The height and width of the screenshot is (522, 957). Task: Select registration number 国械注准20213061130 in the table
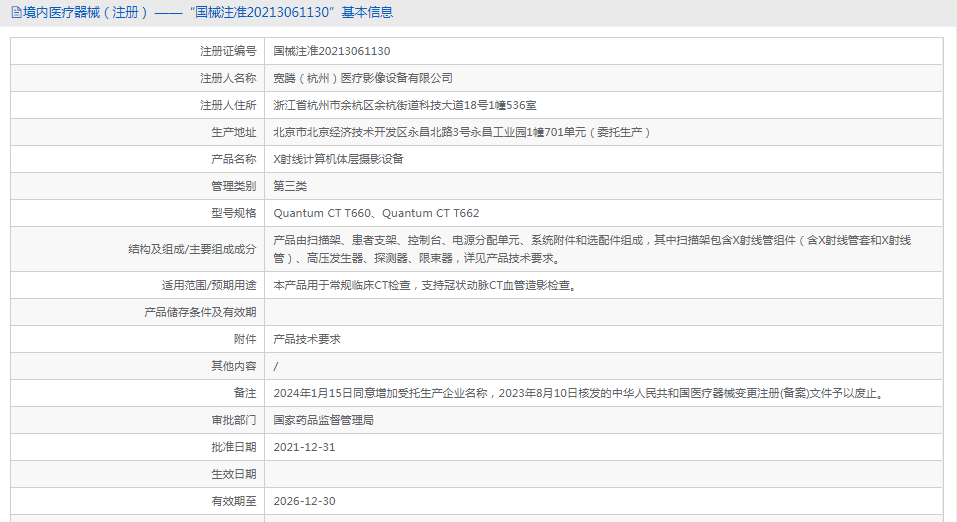point(331,51)
